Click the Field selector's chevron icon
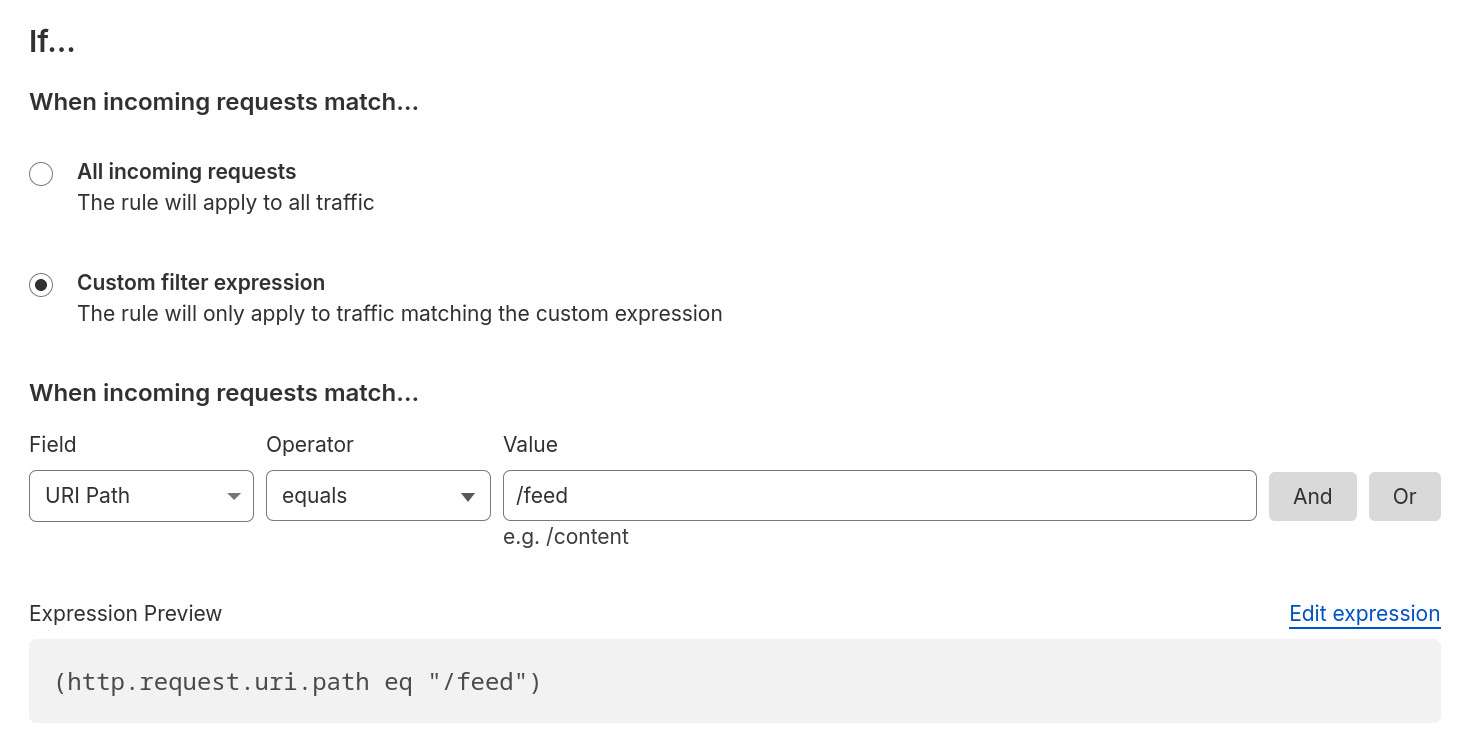Viewport: 1462px width, 750px height. click(234, 495)
